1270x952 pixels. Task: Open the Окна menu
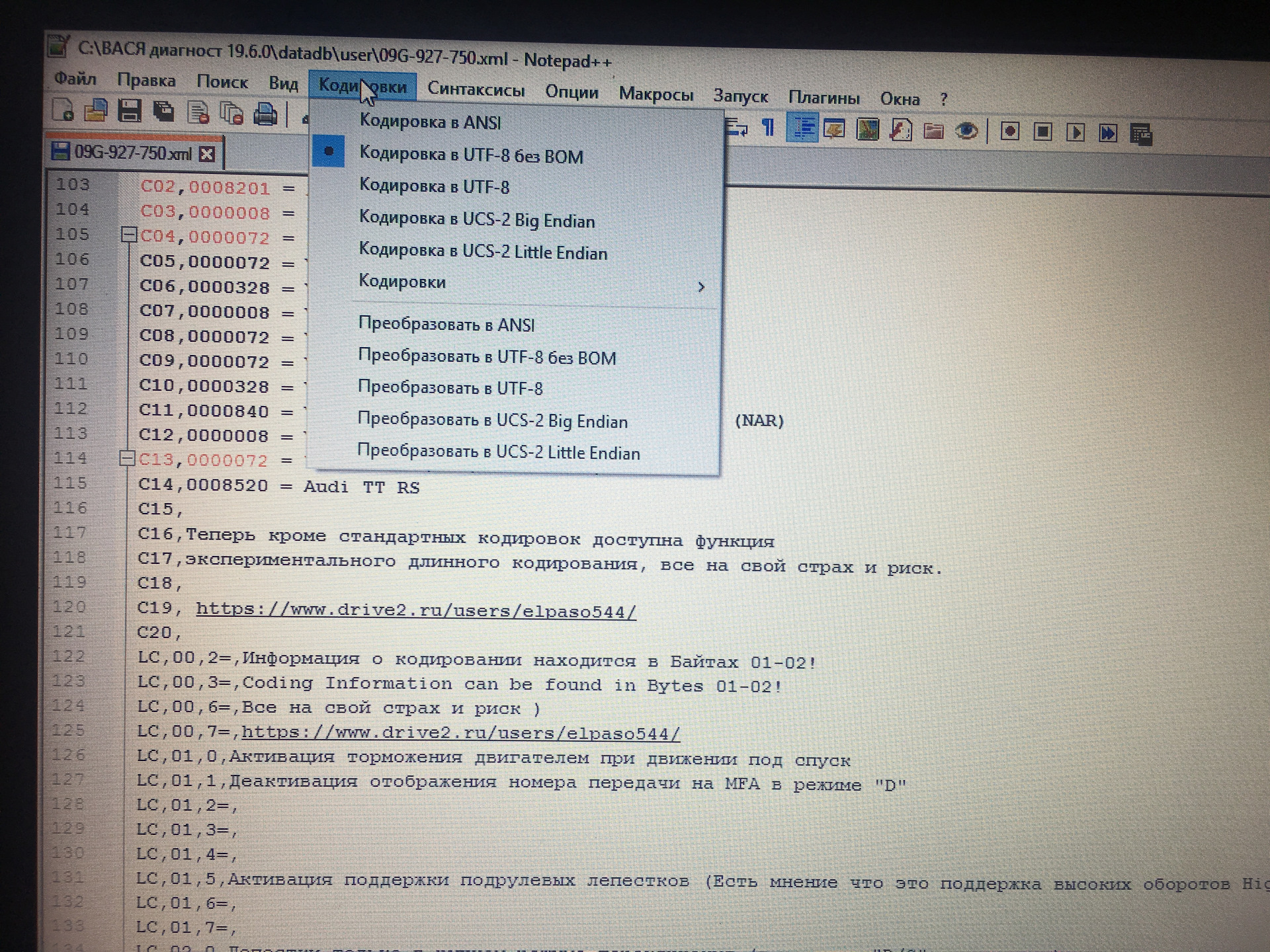pyautogui.click(x=900, y=100)
